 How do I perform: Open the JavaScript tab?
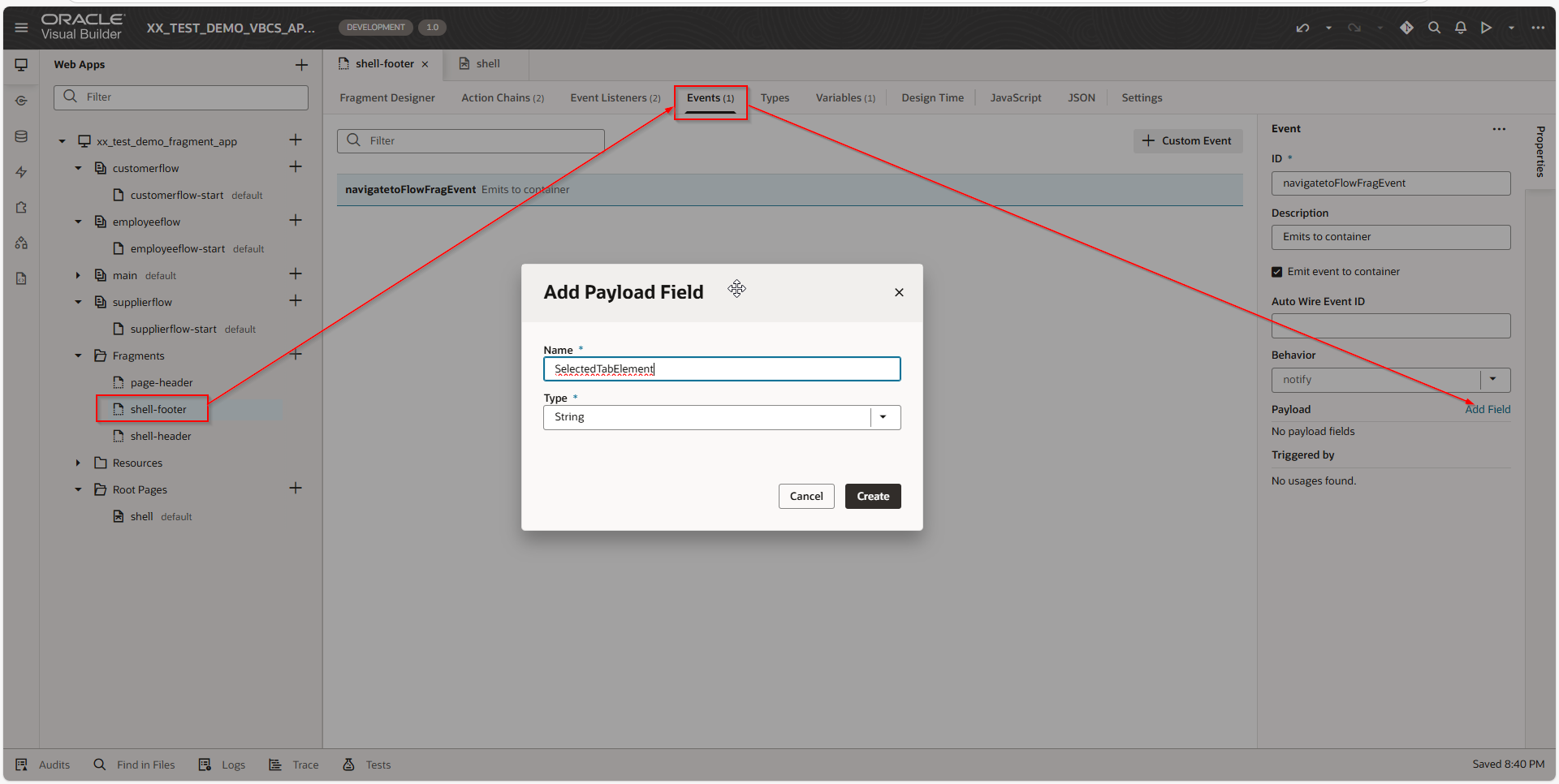click(1015, 97)
